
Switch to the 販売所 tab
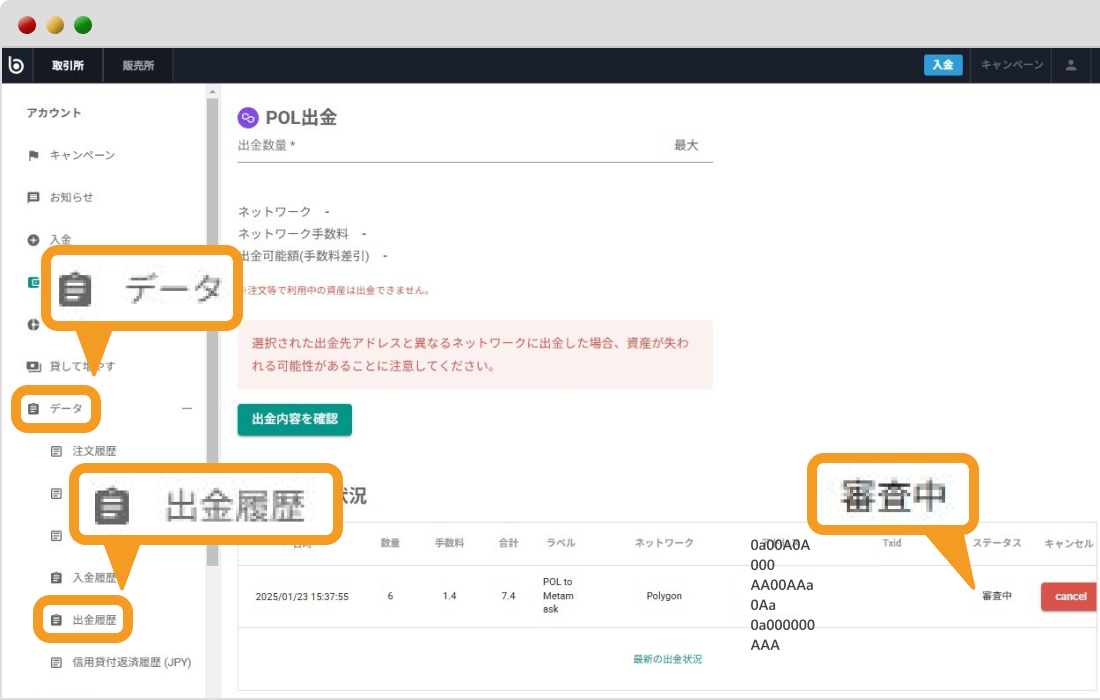tap(138, 65)
